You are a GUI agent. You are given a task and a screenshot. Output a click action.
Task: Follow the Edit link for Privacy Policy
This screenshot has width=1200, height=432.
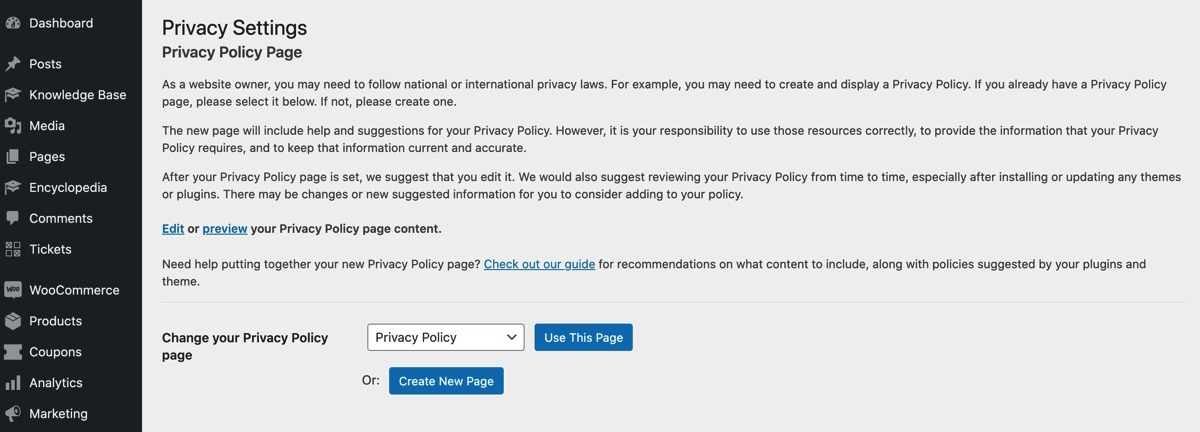click(x=173, y=229)
